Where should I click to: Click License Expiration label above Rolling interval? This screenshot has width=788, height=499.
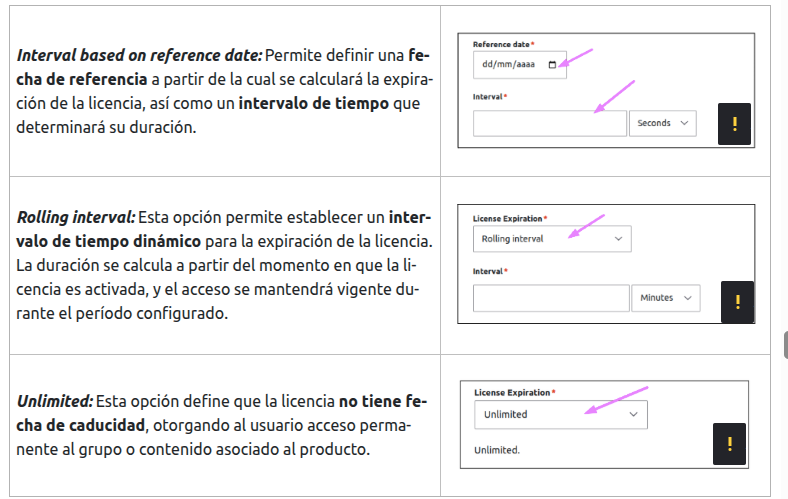click(509, 219)
